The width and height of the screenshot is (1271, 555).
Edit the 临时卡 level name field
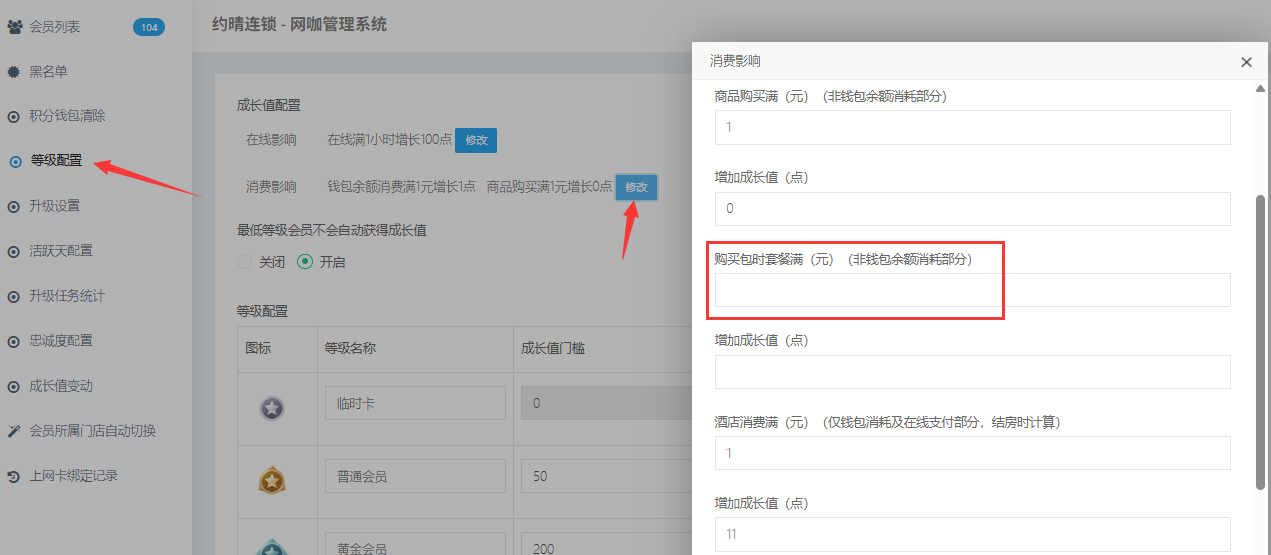[415, 404]
